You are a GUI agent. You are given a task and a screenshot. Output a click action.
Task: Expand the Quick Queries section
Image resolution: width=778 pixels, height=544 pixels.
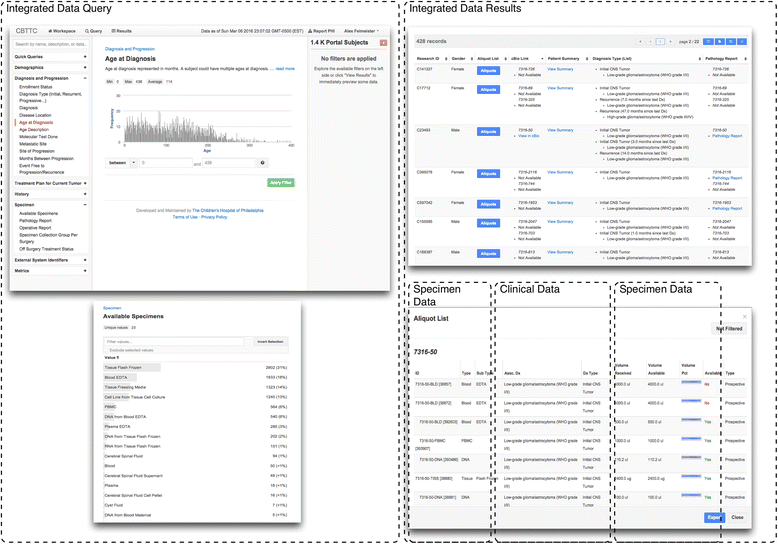point(85,57)
